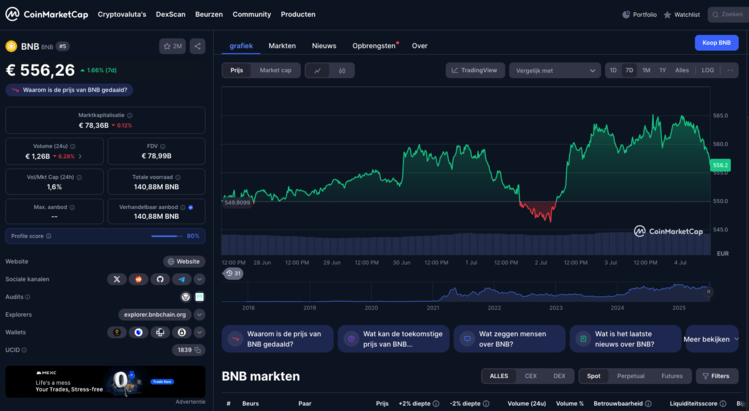Select the line chart type icon
This screenshot has width=749, height=411.
tap(318, 71)
